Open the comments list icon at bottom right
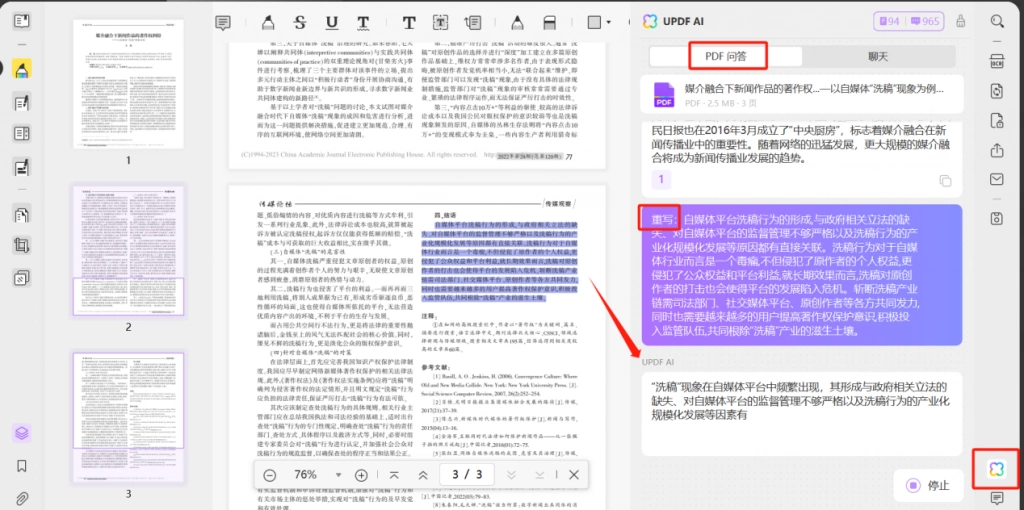The width and height of the screenshot is (1024, 510). [997, 498]
